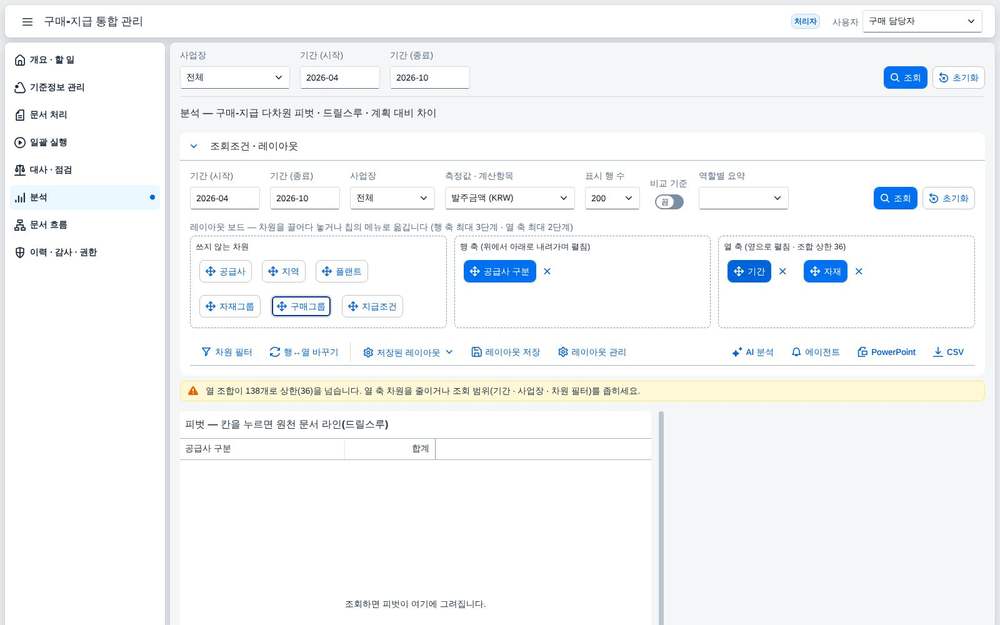This screenshot has width=1000, height=625.
Task: Edit the panel 기간 (시작) field 2026-04
Action: [x=224, y=198]
